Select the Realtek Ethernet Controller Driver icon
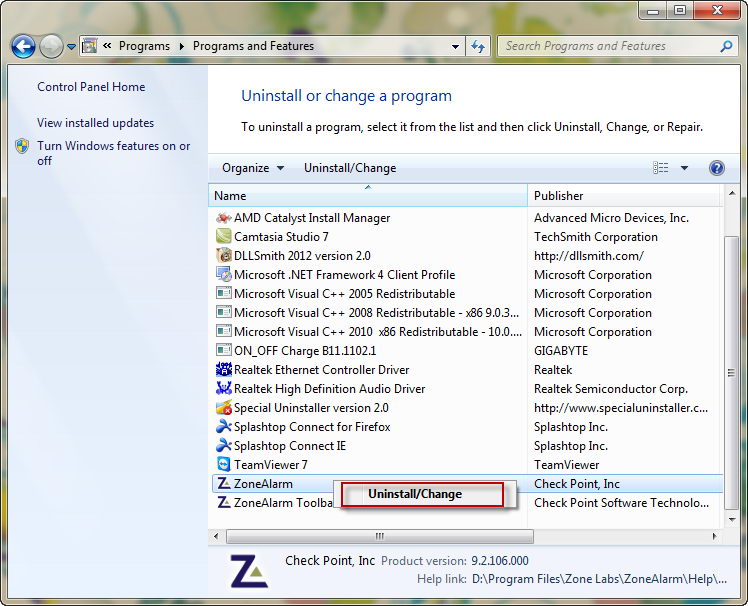 (224, 370)
